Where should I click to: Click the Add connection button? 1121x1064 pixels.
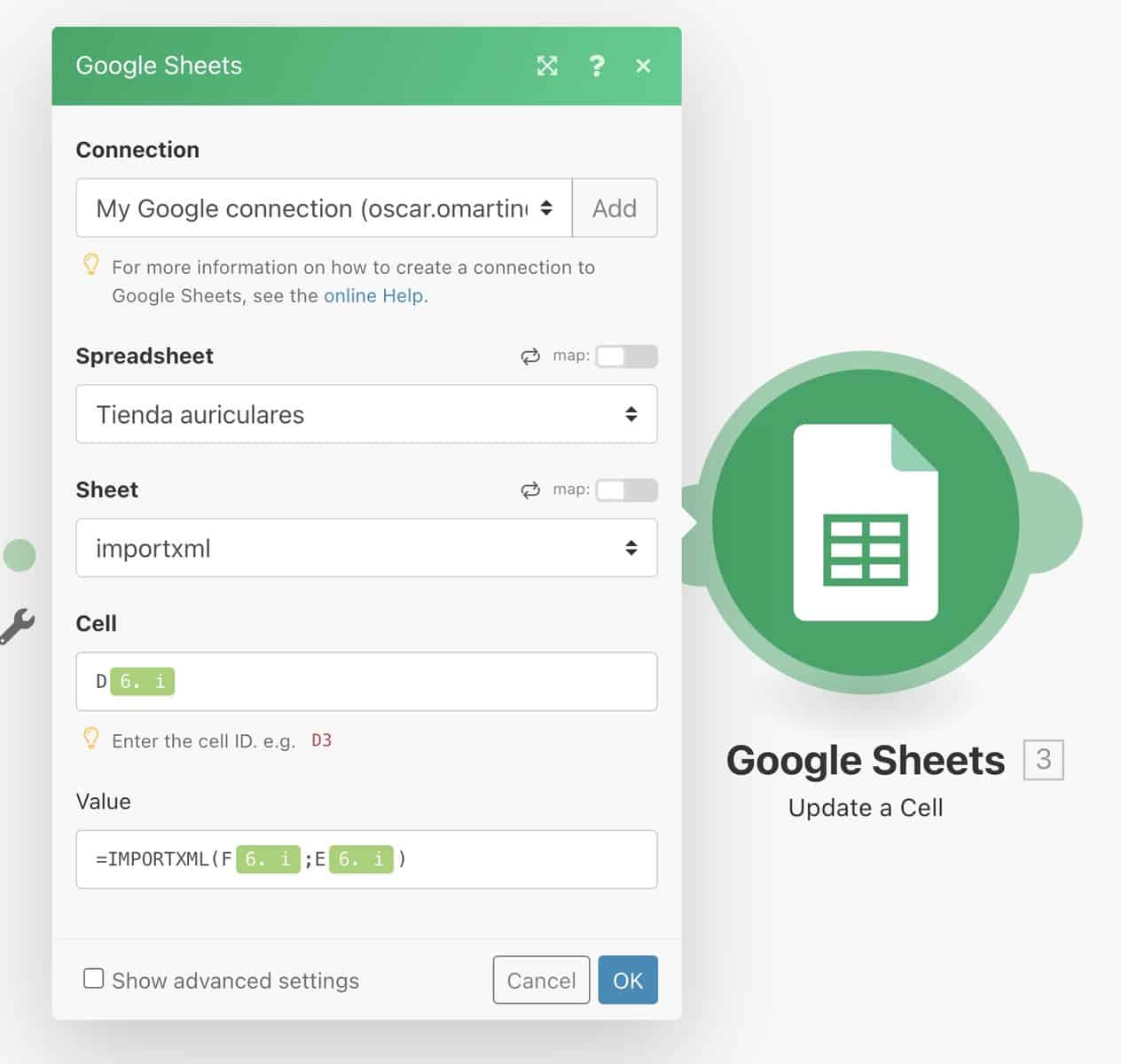615,208
